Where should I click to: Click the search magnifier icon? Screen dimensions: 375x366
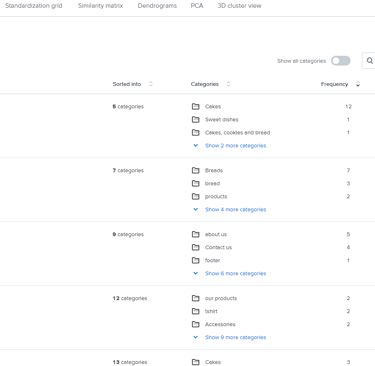[369, 61]
